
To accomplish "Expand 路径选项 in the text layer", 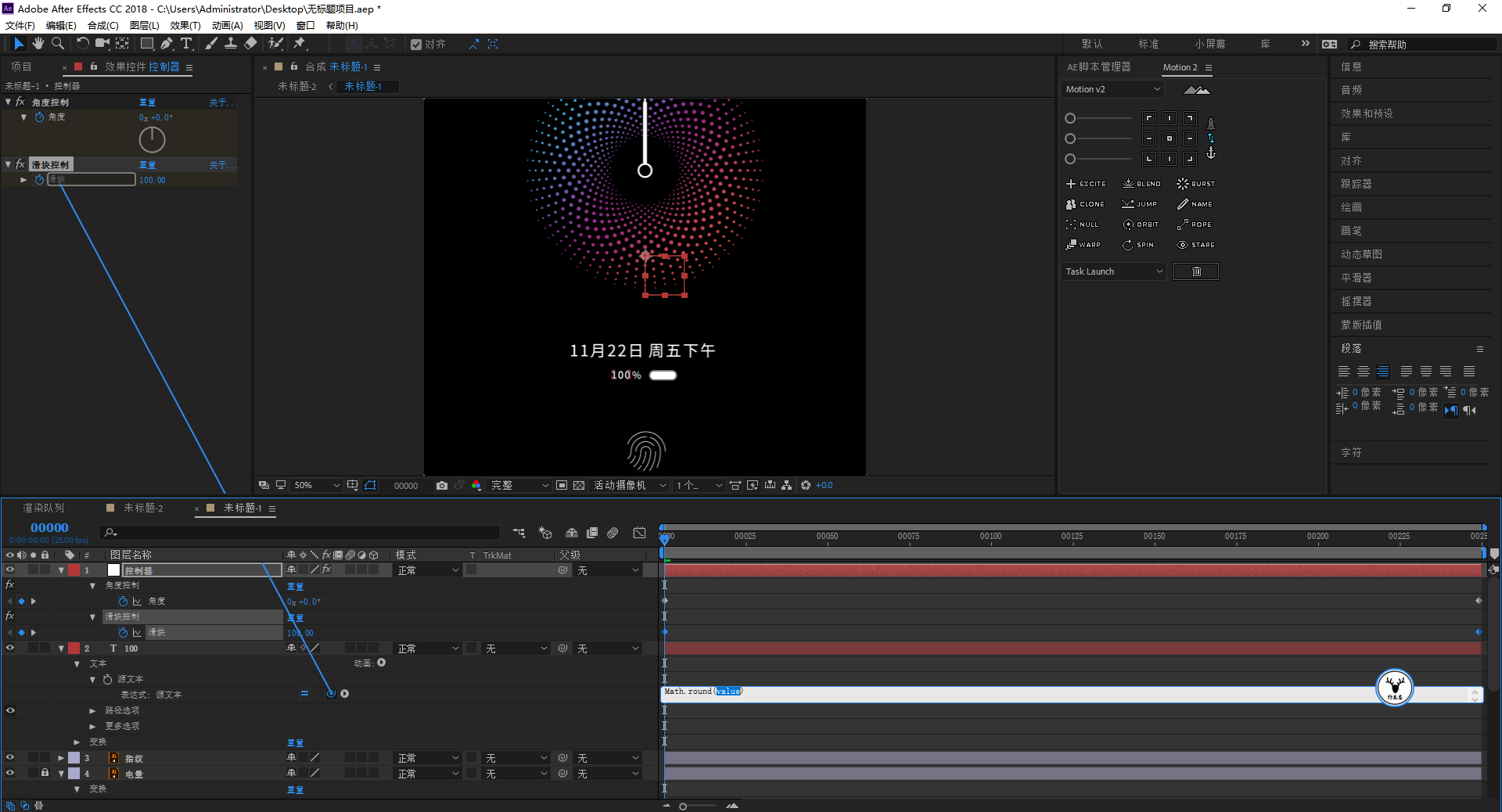I will (93, 711).
